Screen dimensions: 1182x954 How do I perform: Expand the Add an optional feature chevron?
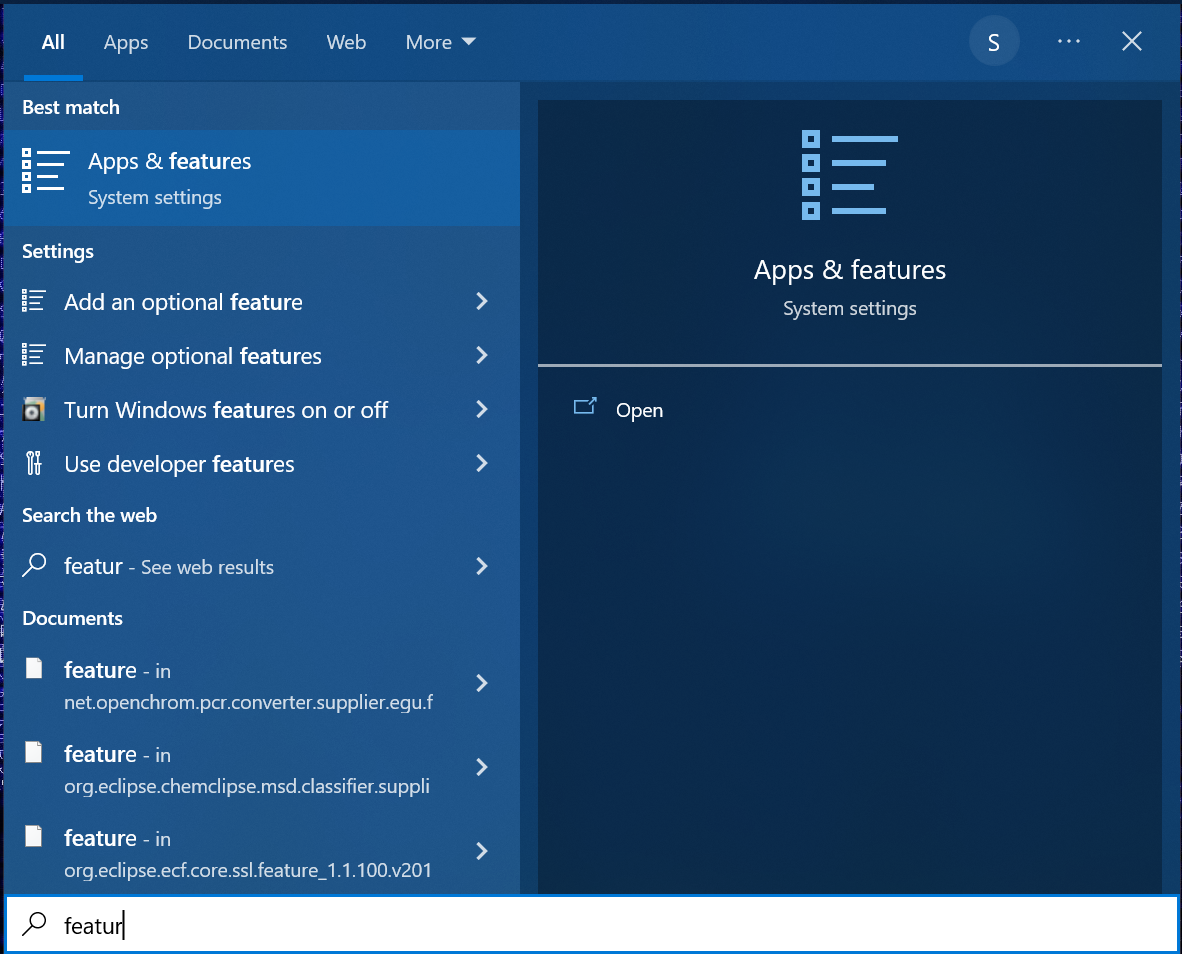[x=482, y=301]
